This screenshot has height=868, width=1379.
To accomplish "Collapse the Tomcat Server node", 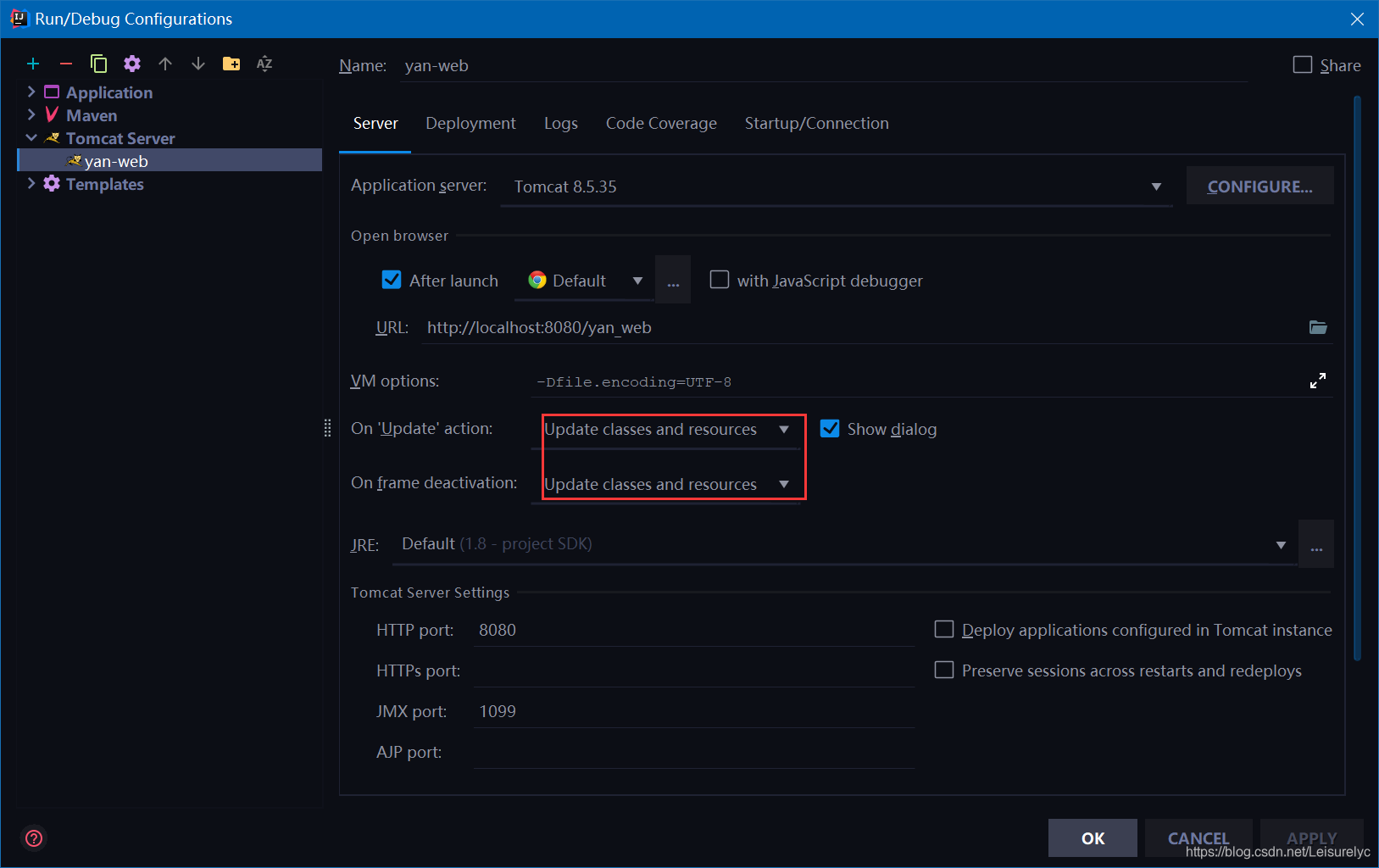I will 31,137.
